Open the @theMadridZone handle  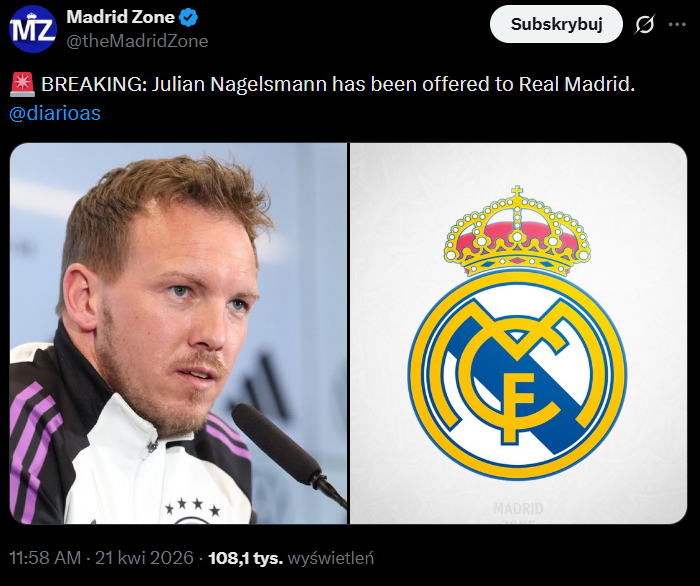tap(138, 41)
